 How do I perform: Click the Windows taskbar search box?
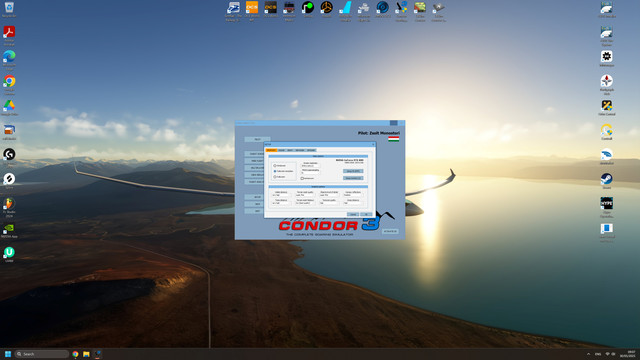(x=42, y=354)
